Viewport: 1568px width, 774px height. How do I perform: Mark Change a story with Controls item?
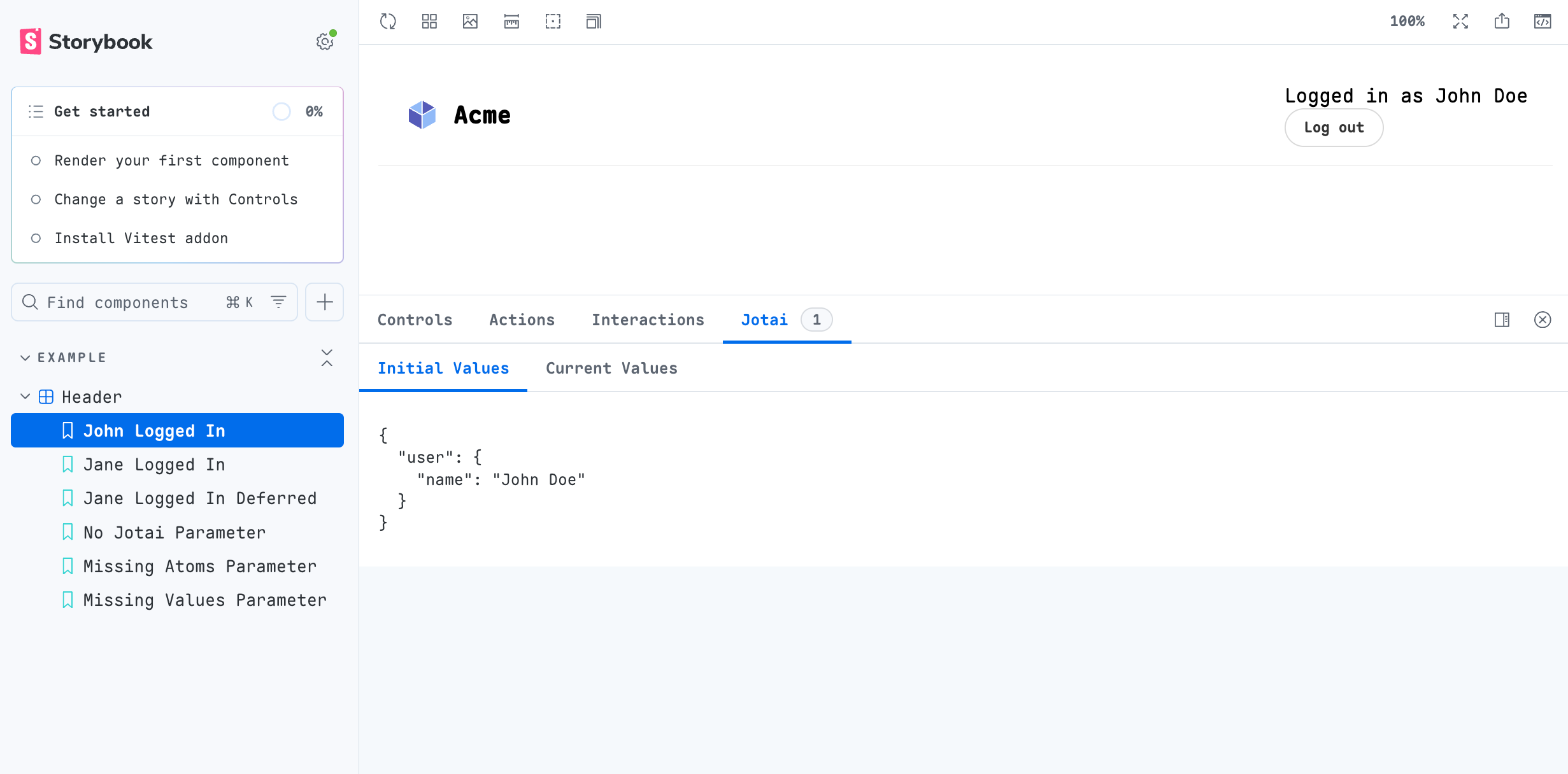[x=36, y=199]
